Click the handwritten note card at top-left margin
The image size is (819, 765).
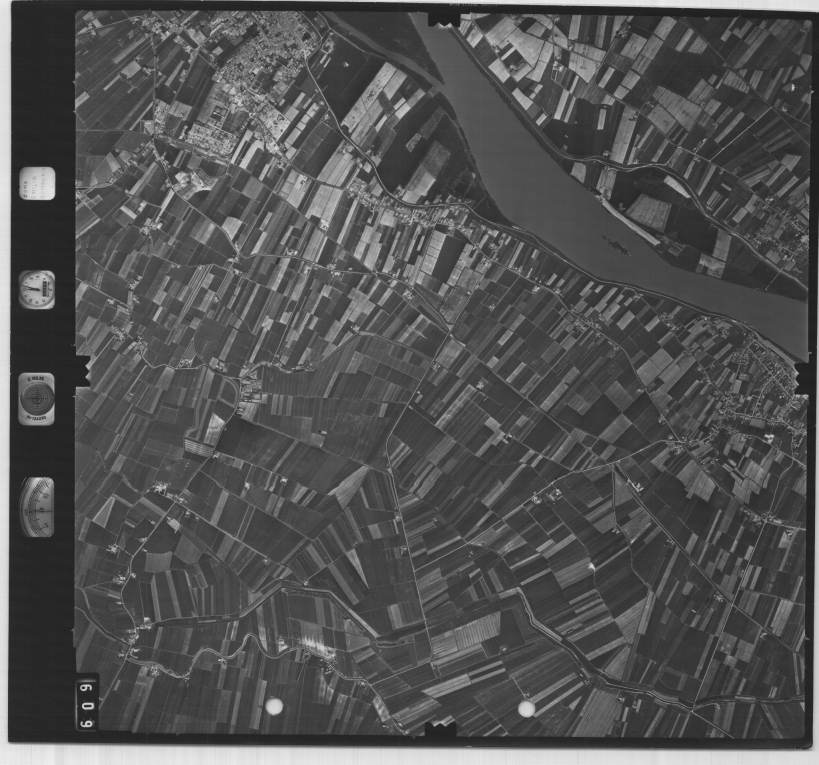pyautogui.click(x=37, y=185)
